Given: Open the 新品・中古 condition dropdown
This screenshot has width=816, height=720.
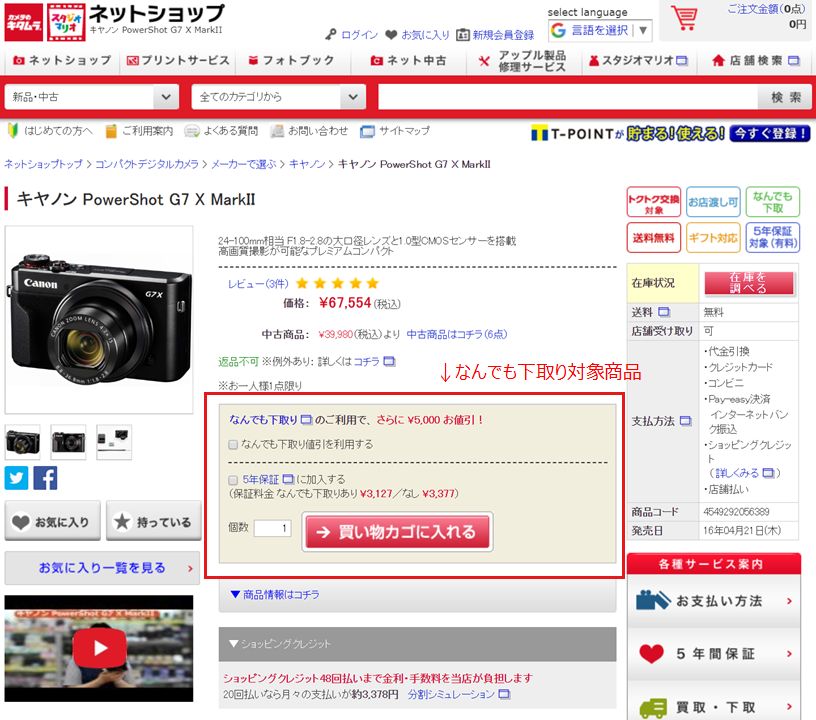Looking at the screenshot, I should 92,97.
